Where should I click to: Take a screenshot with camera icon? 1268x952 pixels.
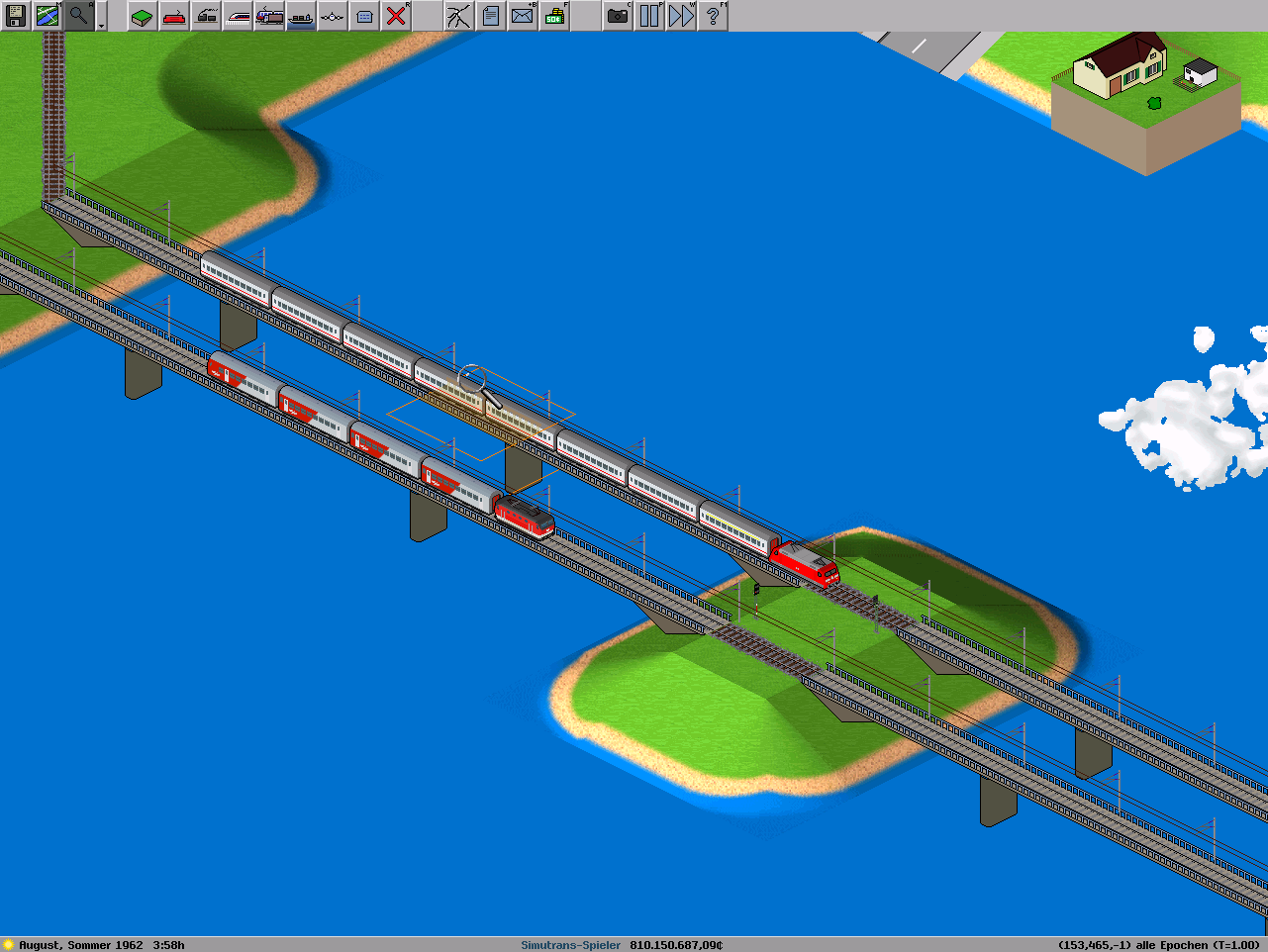(x=618, y=16)
